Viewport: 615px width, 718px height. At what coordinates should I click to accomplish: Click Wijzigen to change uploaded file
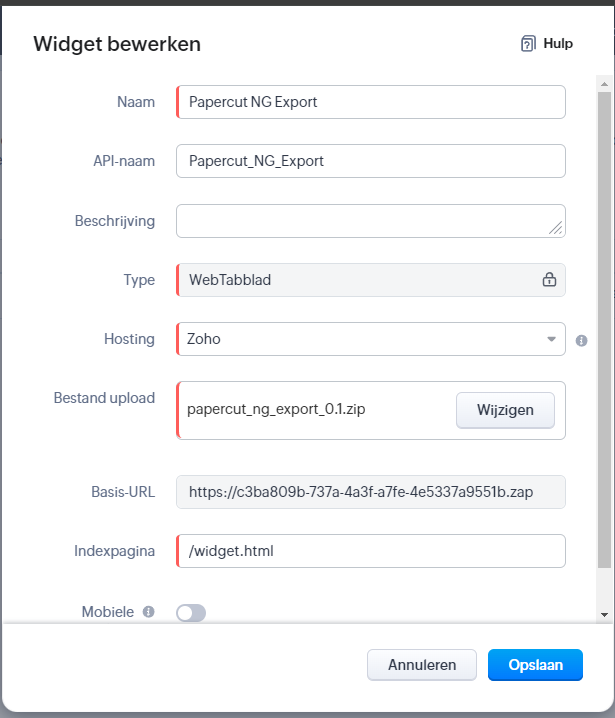coord(505,410)
